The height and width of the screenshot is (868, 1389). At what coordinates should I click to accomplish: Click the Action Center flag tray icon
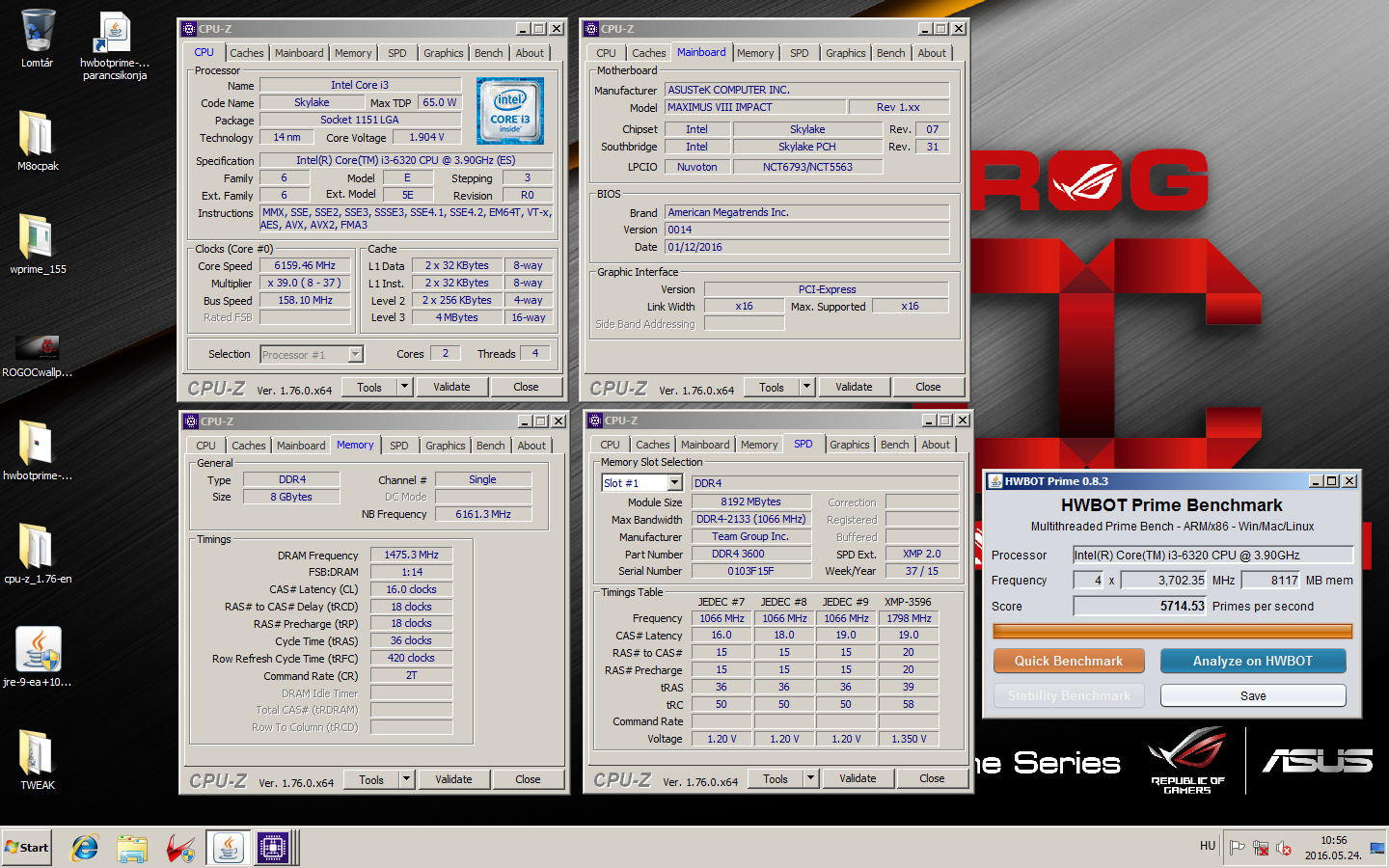(1238, 848)
